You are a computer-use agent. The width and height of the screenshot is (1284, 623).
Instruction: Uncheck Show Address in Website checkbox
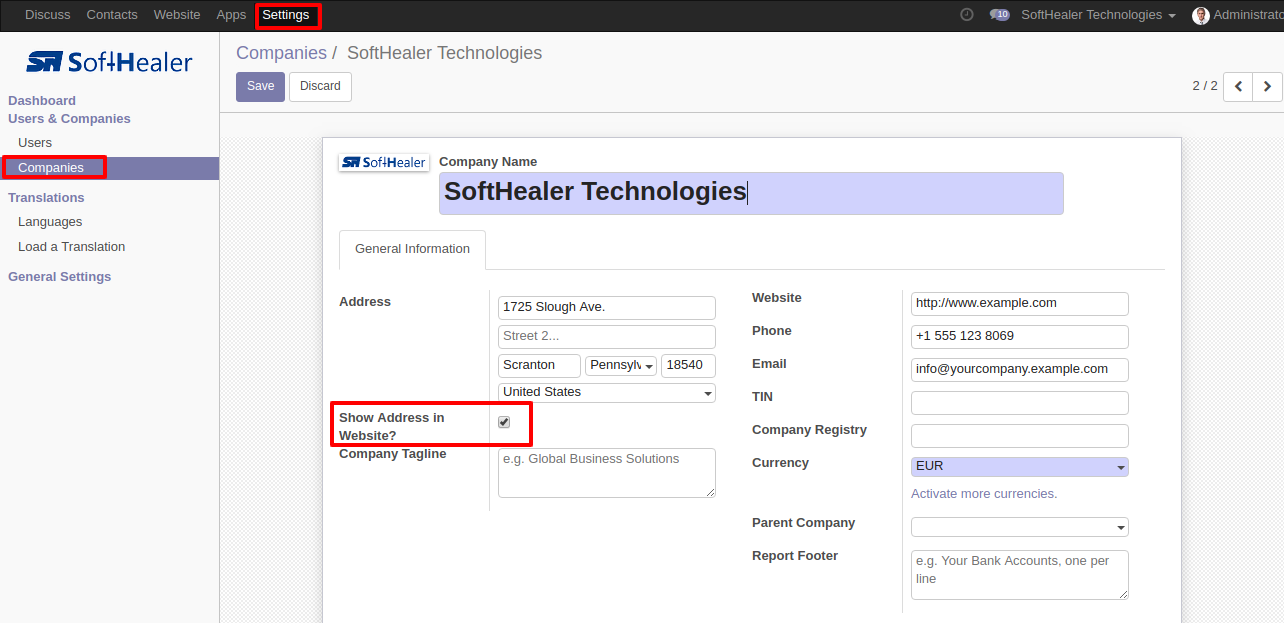tap(504, 422)
